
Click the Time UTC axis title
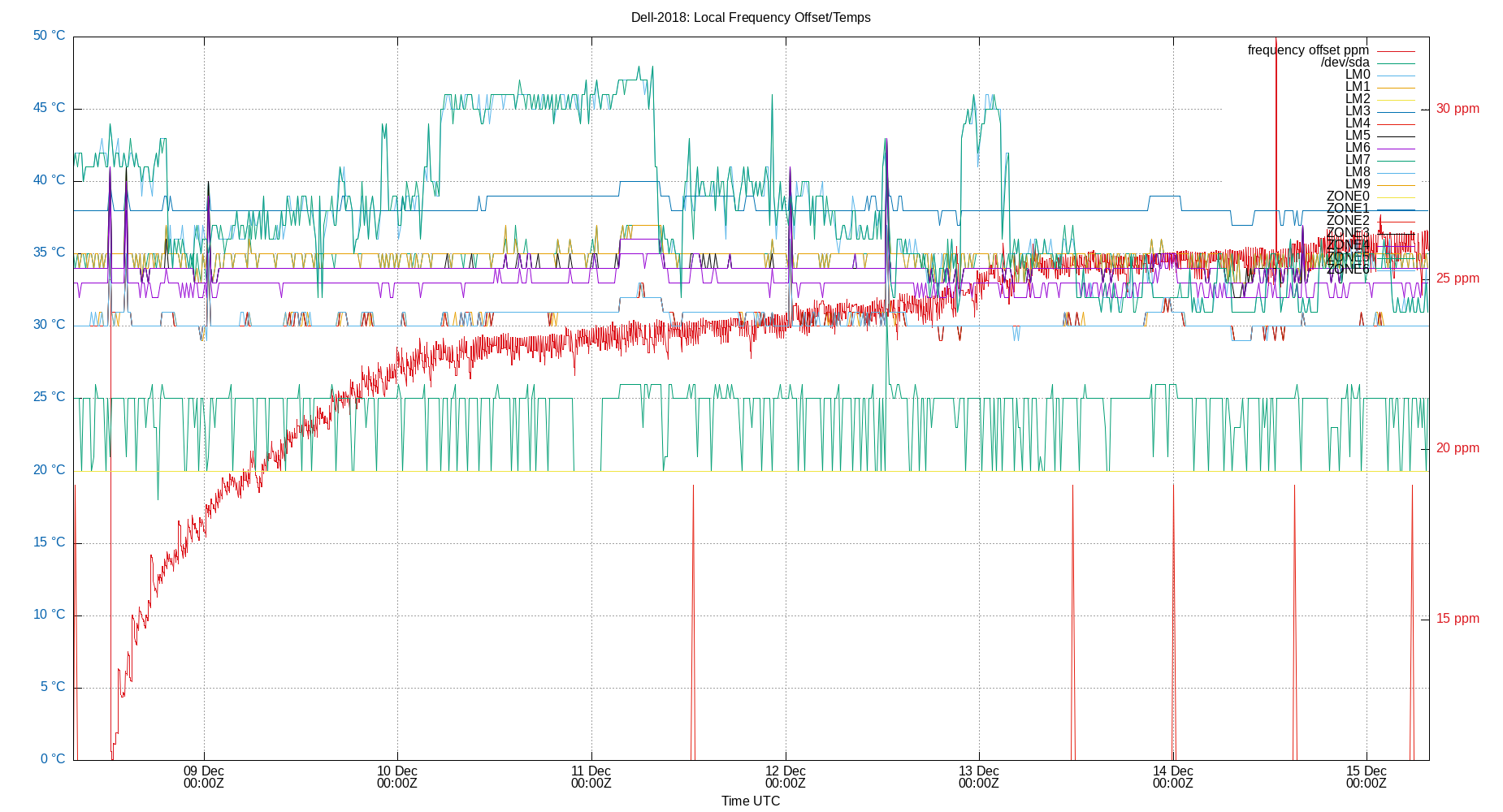pyautogui.click(x=750, y=801)
